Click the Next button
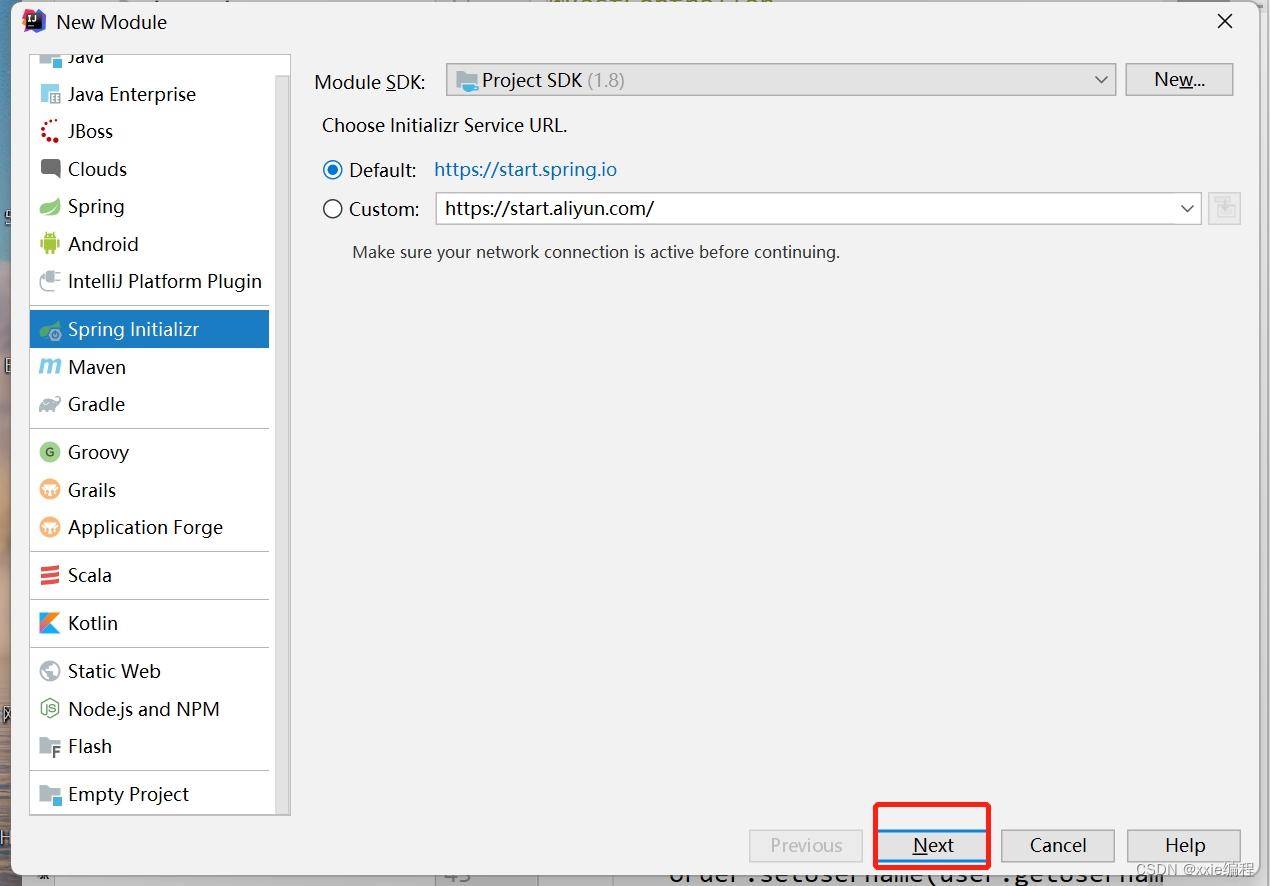This screenshot has width=1270, height=886. pos(933,846)
